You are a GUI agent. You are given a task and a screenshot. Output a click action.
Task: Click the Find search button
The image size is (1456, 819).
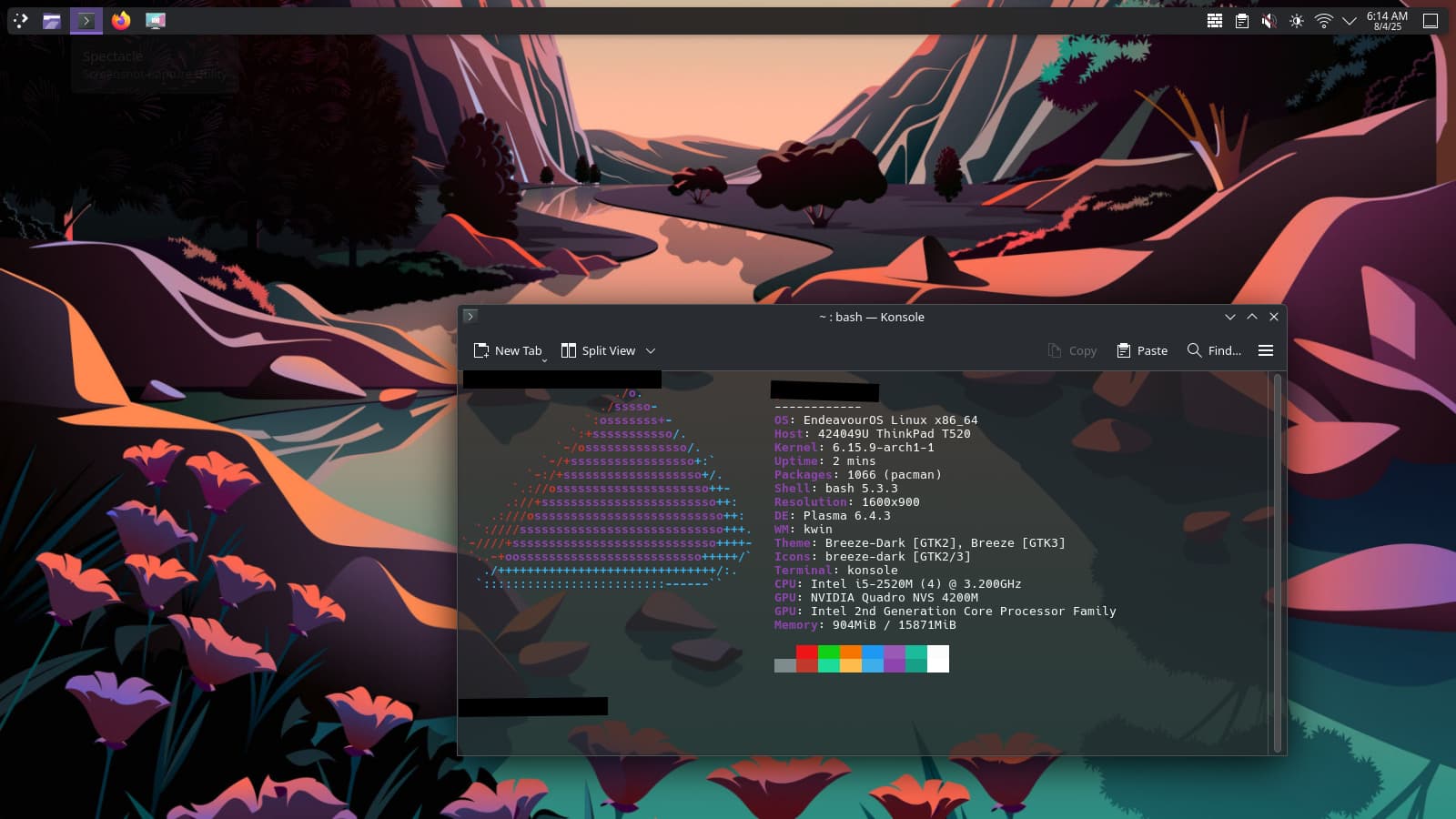click(1214, 350)
